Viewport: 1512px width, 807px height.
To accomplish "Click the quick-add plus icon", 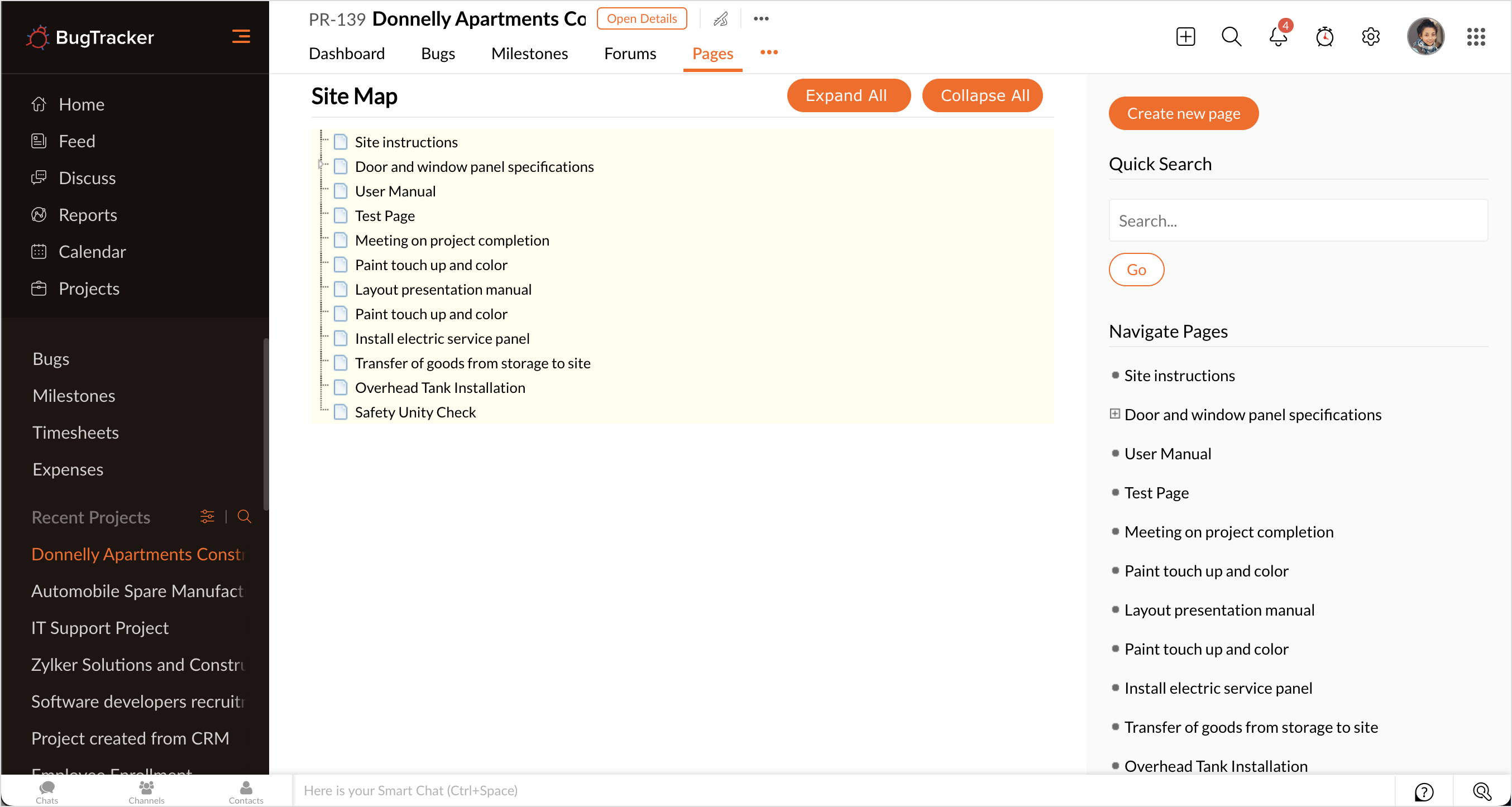I will click(1185, 37).
